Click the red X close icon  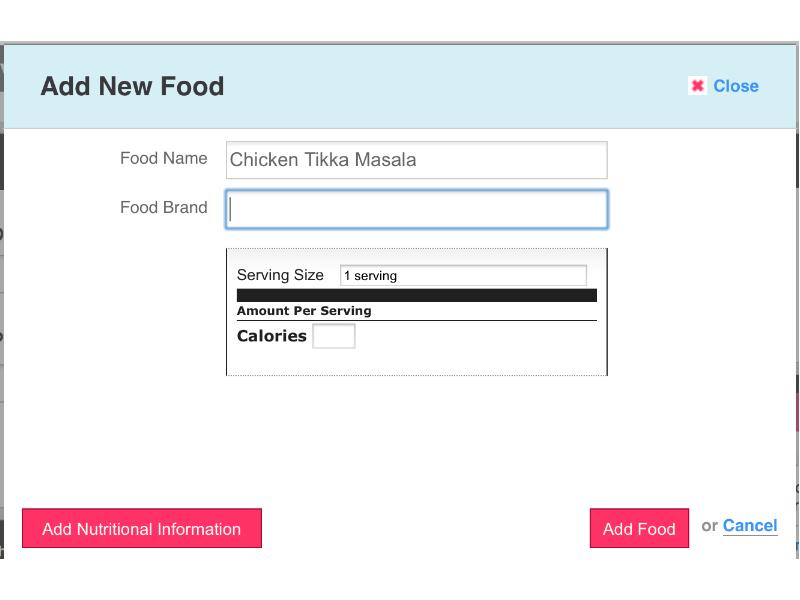pyautogui.click(x=697, y=86)
